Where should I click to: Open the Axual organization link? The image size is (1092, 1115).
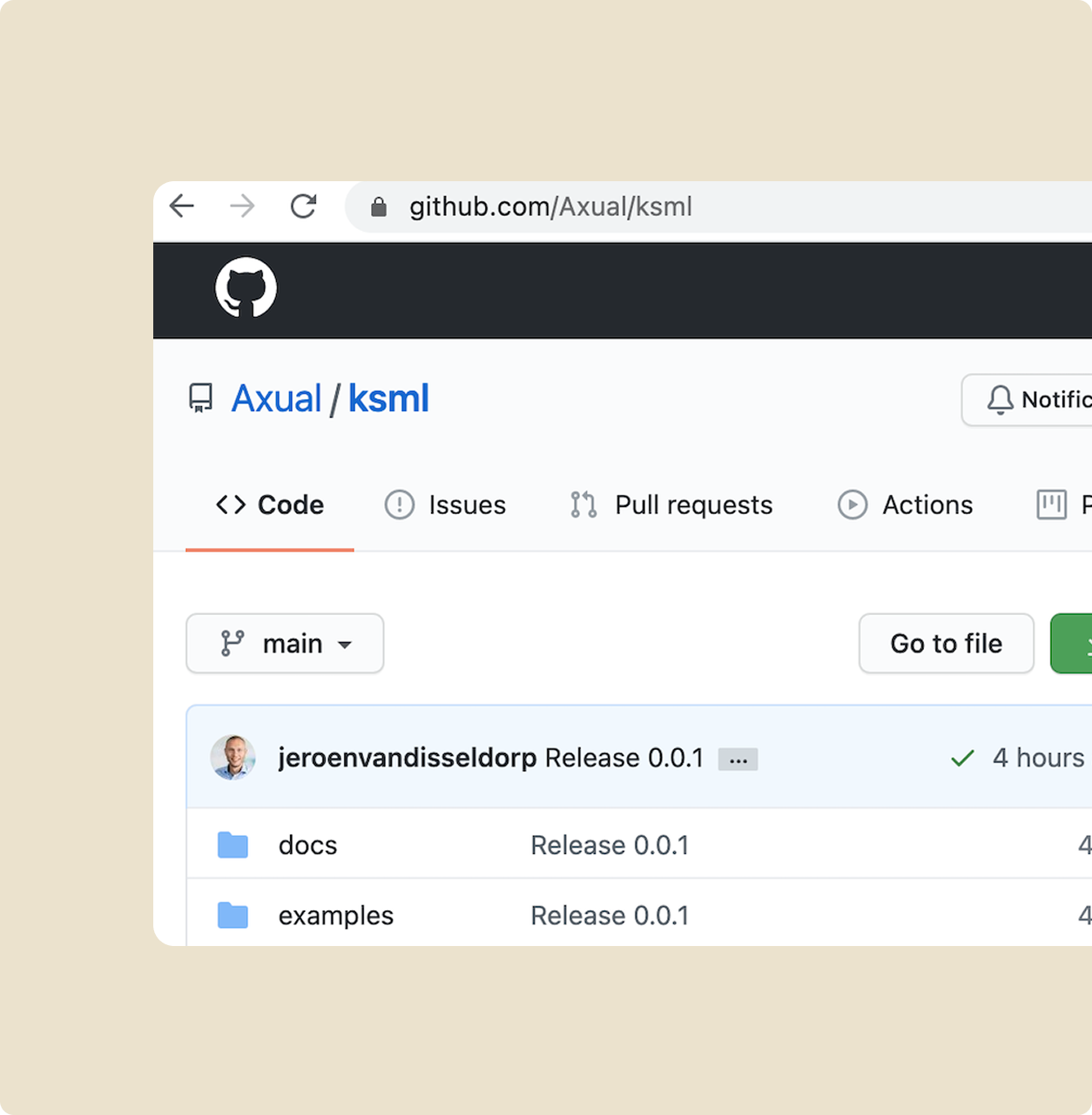coord(276,399)
